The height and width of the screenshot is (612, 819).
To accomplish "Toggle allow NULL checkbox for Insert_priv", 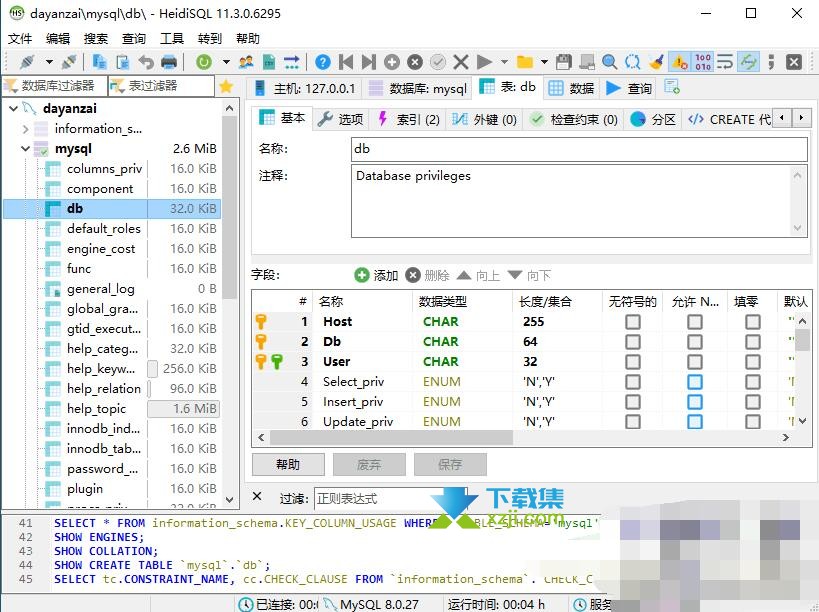I will 695,402.
